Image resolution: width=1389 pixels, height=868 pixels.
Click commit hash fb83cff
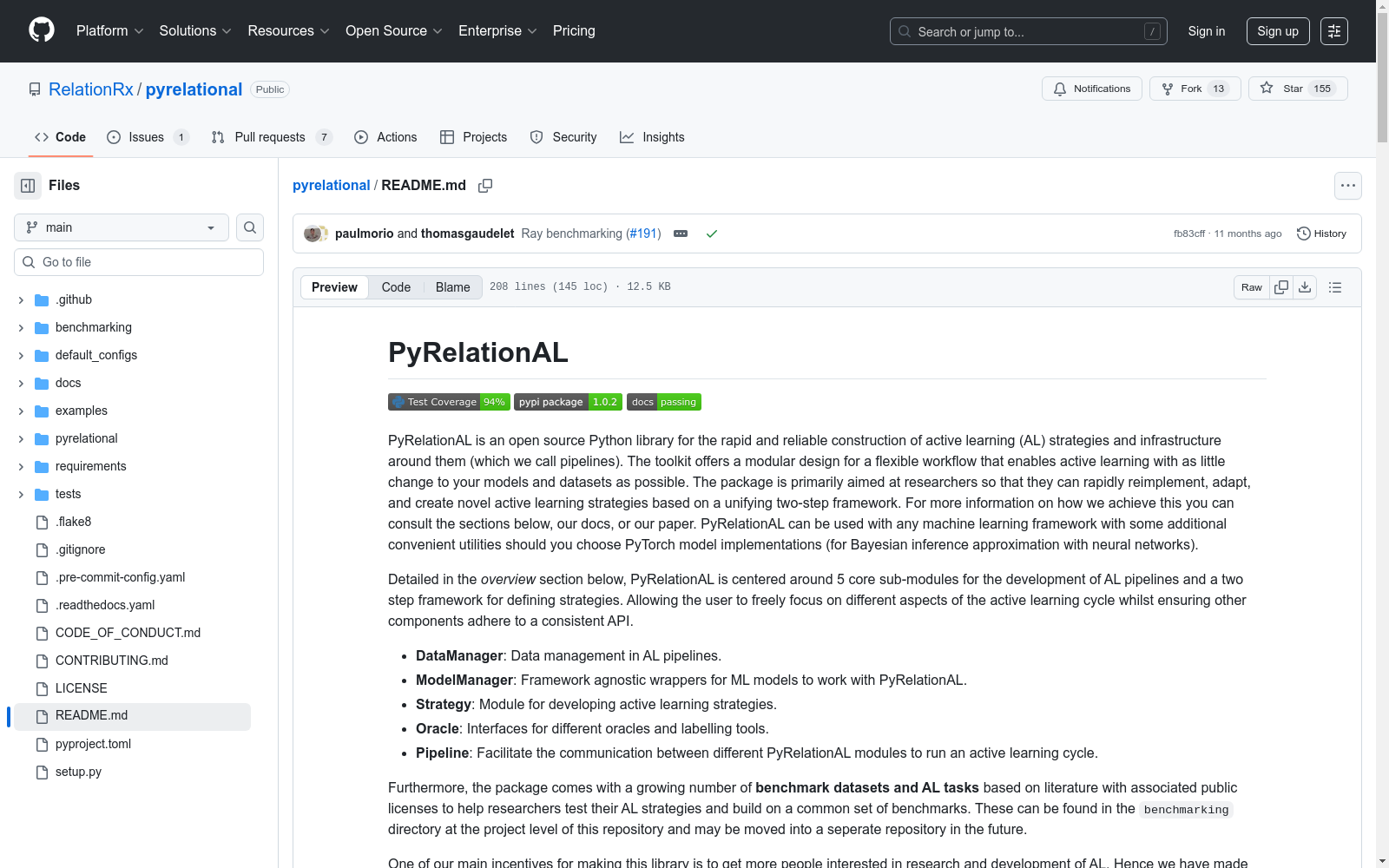click(x=1188, y=233)
